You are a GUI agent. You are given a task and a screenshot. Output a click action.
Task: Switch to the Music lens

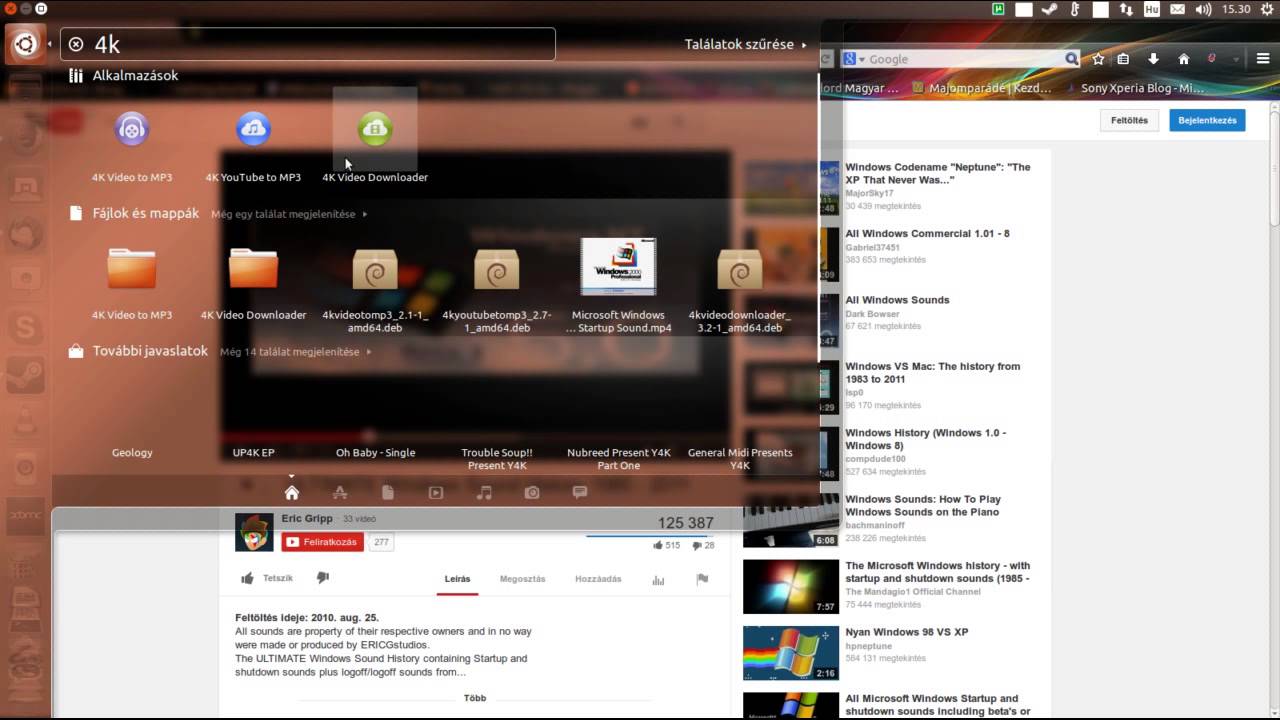[x=484, y=493]
